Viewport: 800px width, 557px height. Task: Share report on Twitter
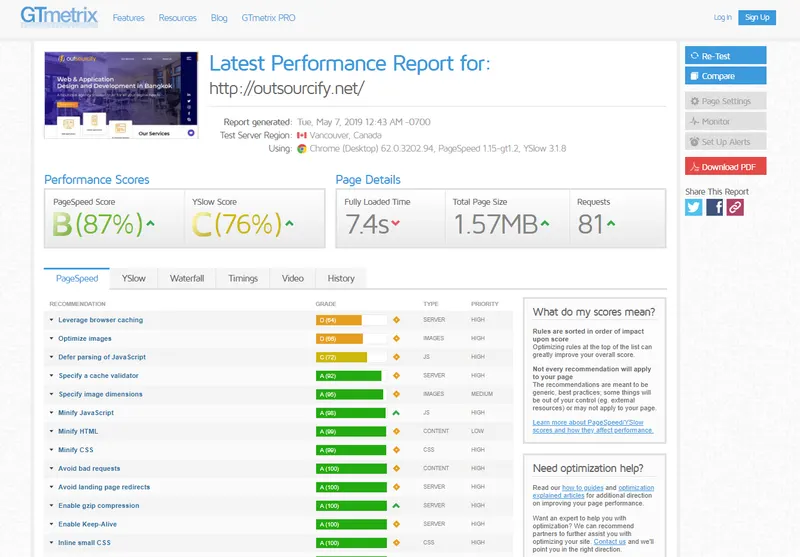(693, 207)
